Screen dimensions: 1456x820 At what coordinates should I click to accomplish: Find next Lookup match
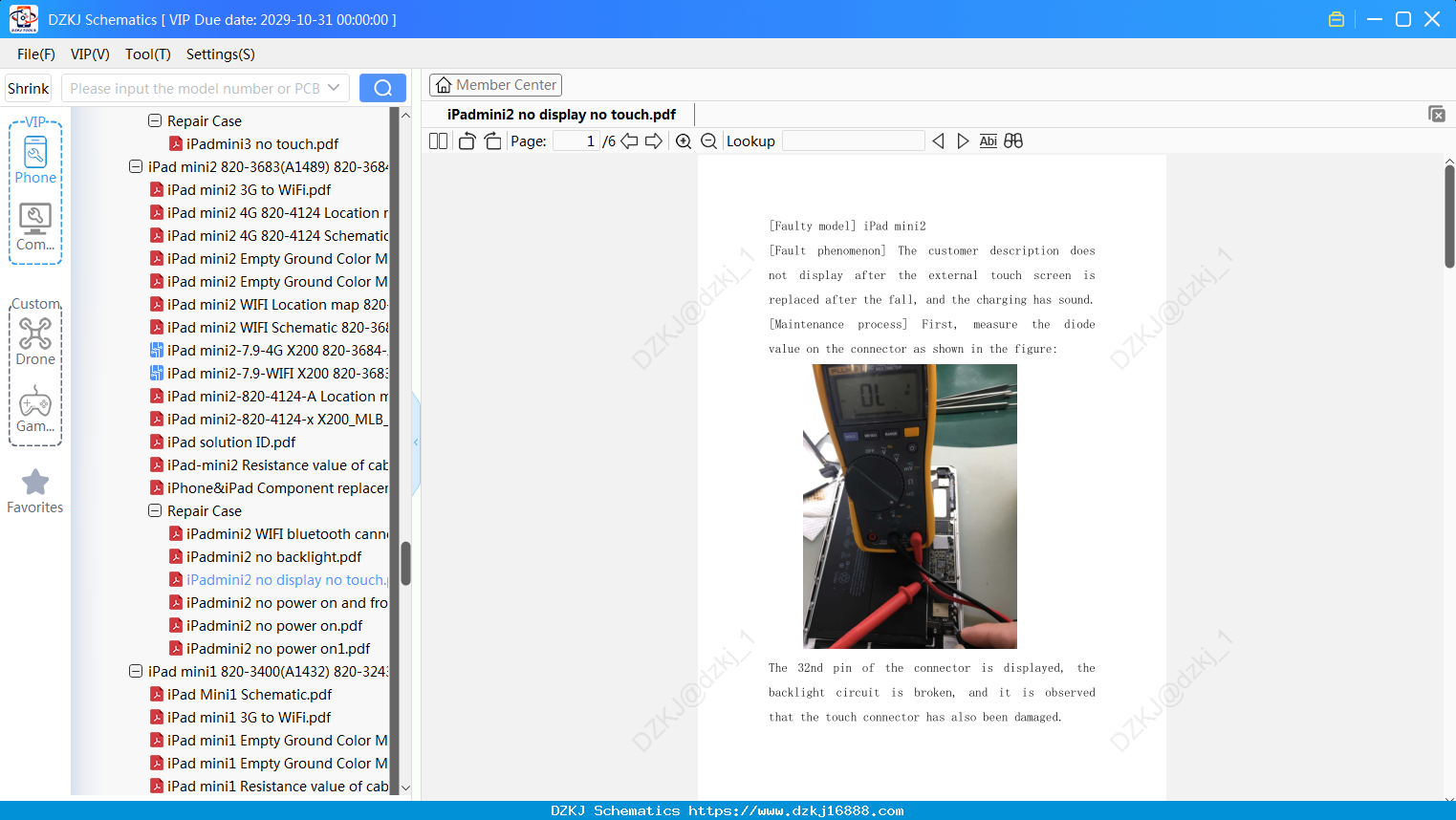coord(963,141)
